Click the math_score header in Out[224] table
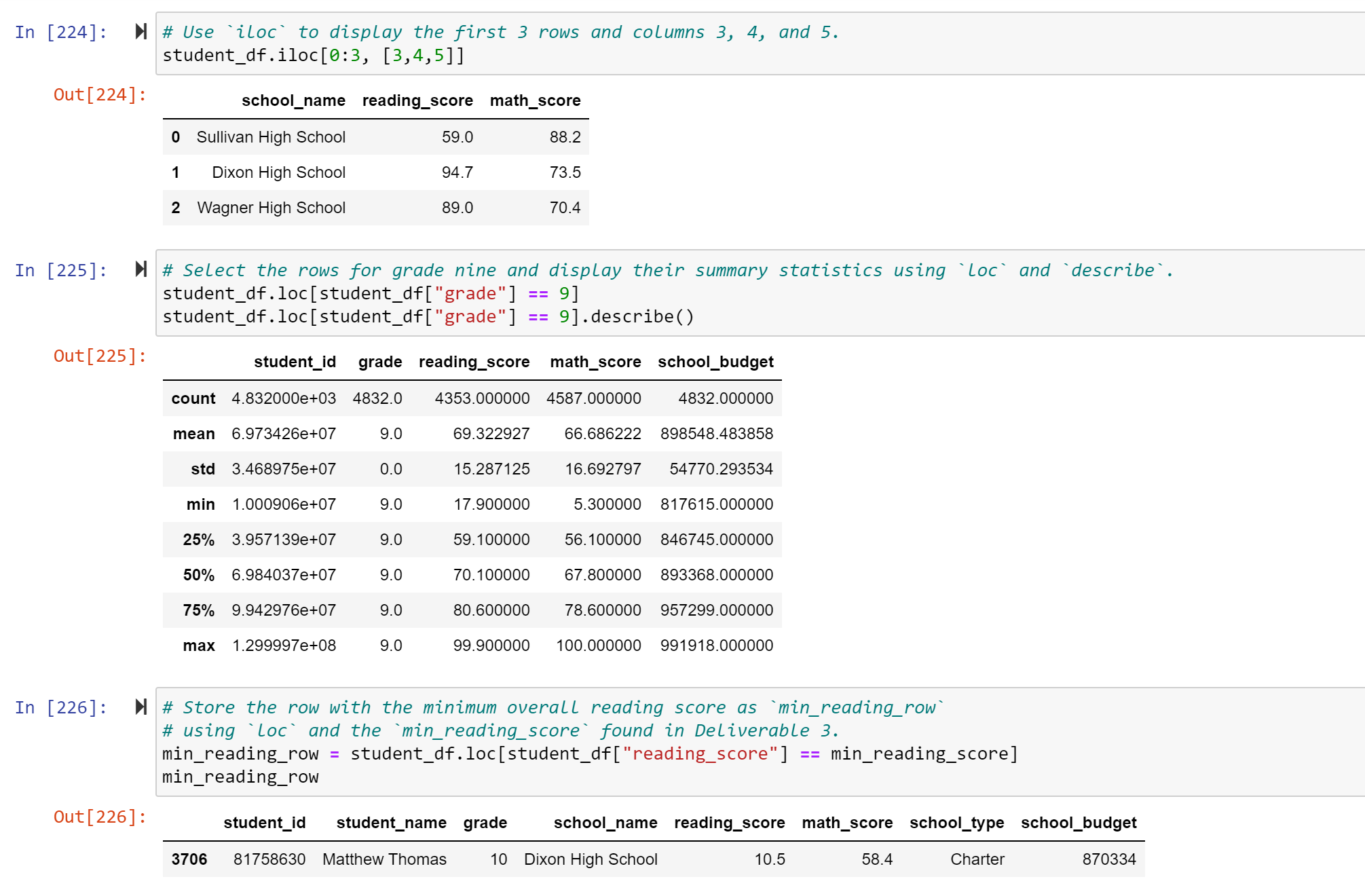 (535, 100)
